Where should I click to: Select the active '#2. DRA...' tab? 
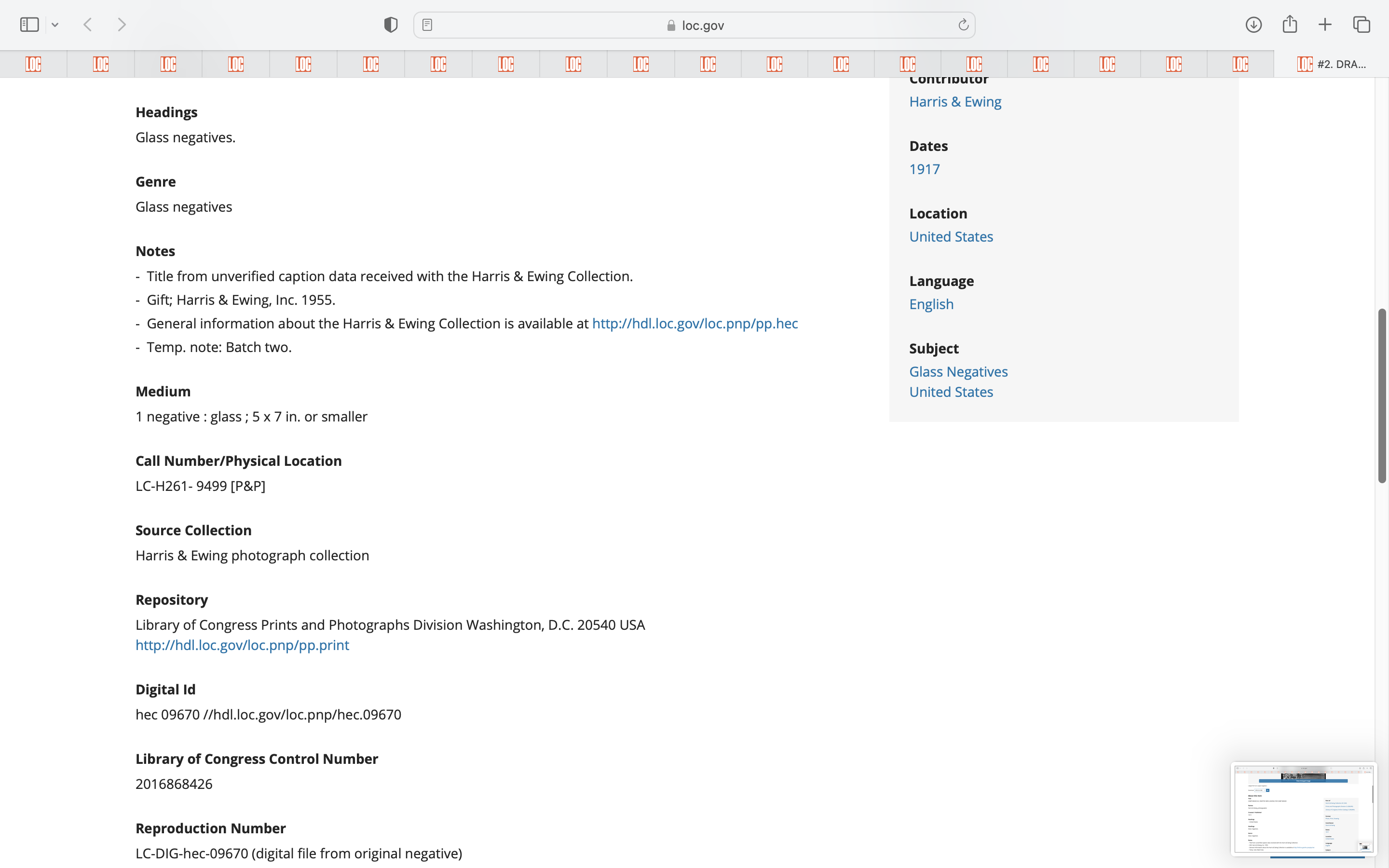pos(1331,64)
